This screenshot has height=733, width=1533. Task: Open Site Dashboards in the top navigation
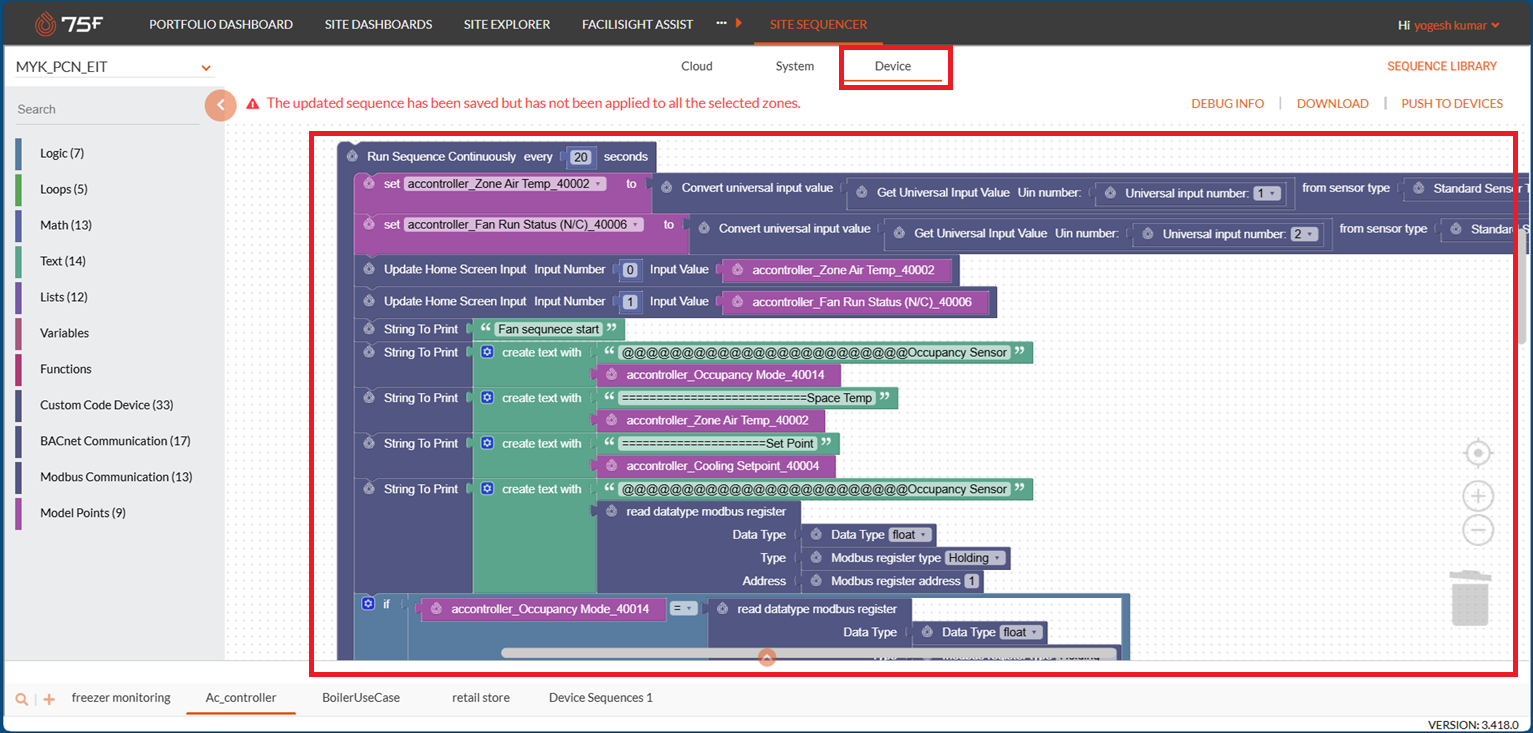pyautogui.click(x=379, y=24)
